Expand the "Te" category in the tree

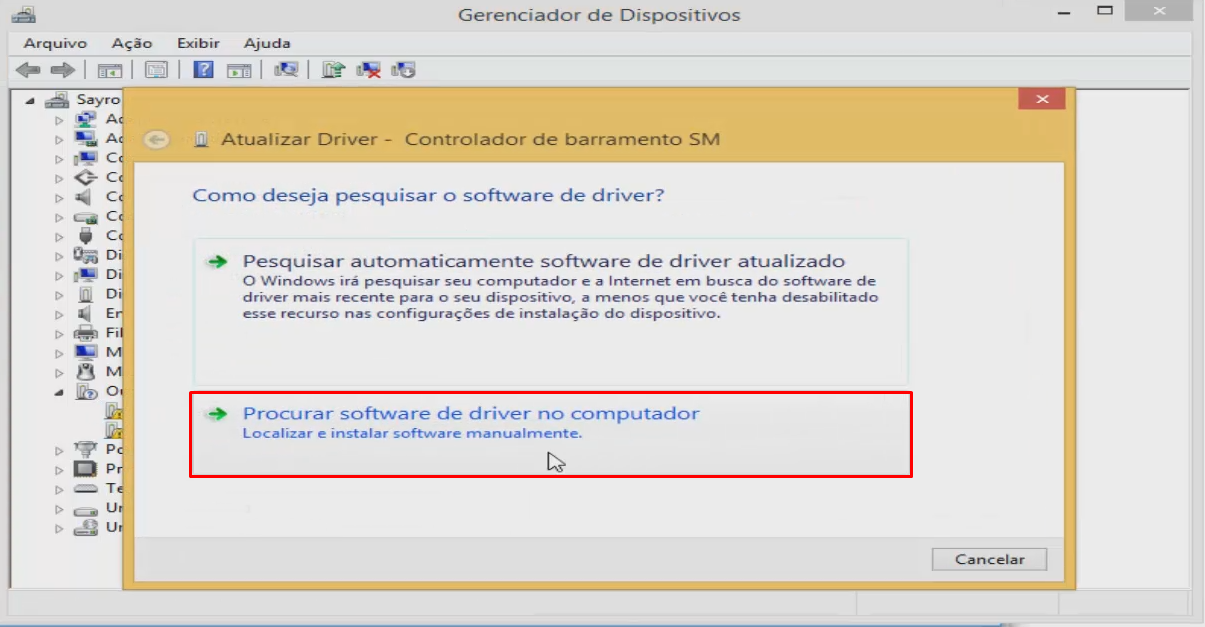click(59, 489)
